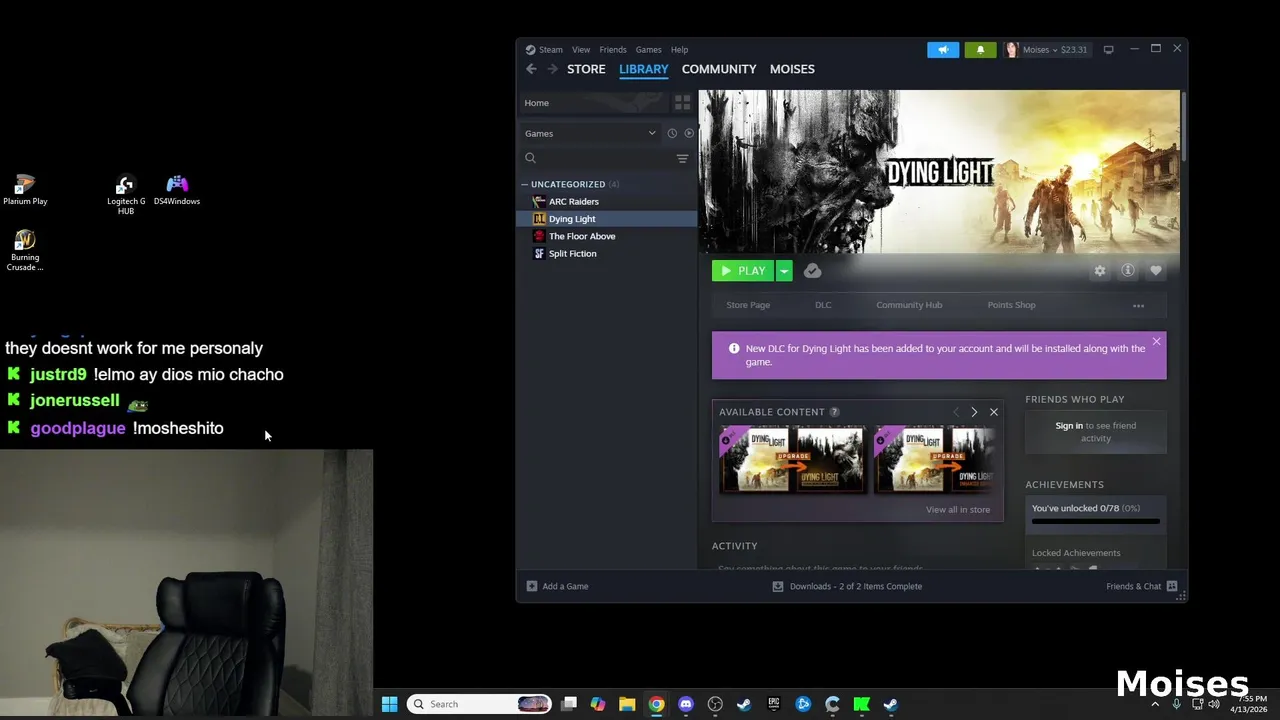Show hidden system tray icons chevron
Screen dimensions: 1280x720
tap(1155, 704)
